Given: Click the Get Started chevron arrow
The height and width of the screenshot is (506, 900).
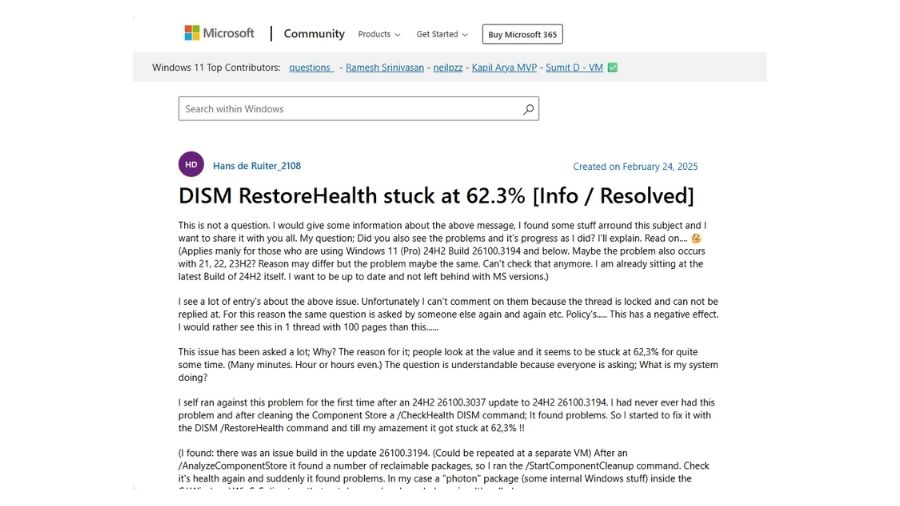Looking at the screenshot, I should (x=465, y=35).
